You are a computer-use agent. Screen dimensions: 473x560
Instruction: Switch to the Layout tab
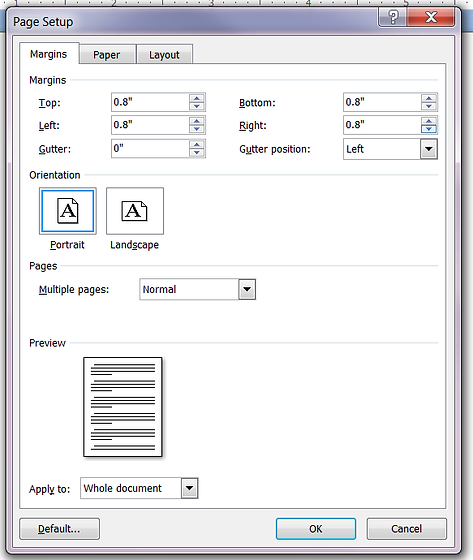point(164,55)
